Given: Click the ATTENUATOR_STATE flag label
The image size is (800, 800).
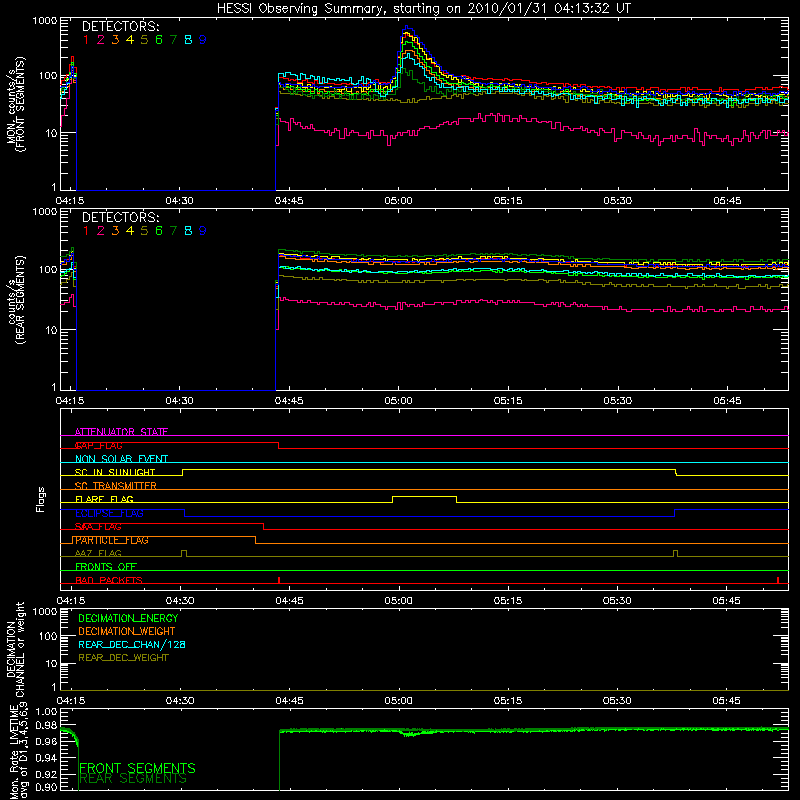Looking at the screenshot, I should tap(121, 432).
